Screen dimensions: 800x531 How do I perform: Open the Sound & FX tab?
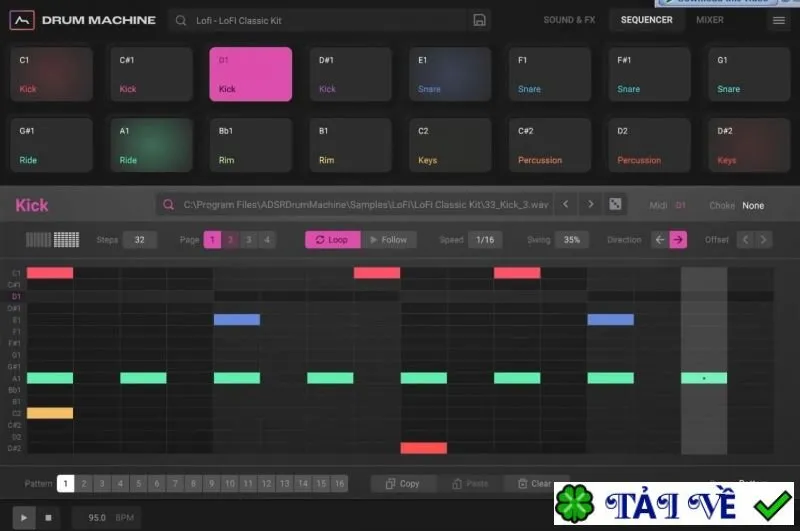pos(569,20)
